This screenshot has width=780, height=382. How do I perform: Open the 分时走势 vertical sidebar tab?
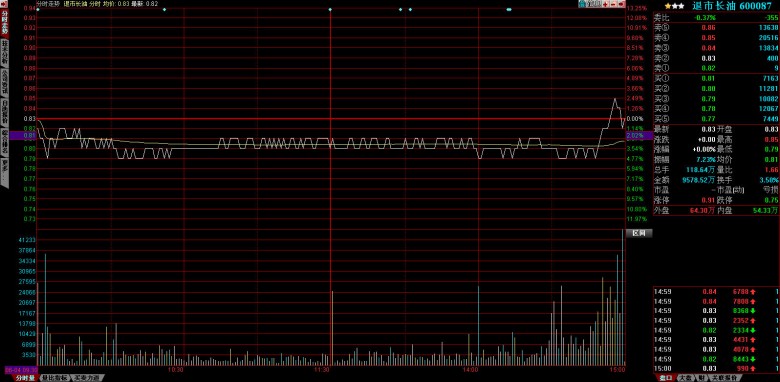tap(4, 23)
